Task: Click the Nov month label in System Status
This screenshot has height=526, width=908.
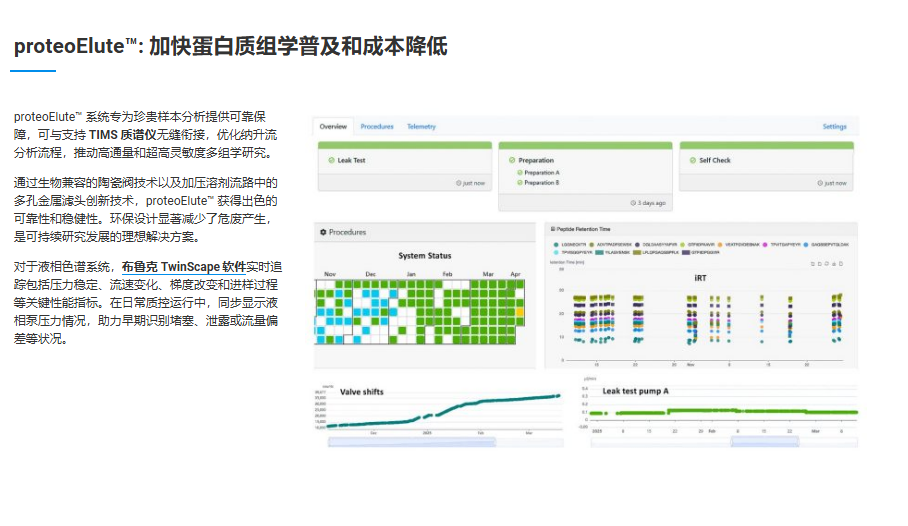Action: point(329,273)
